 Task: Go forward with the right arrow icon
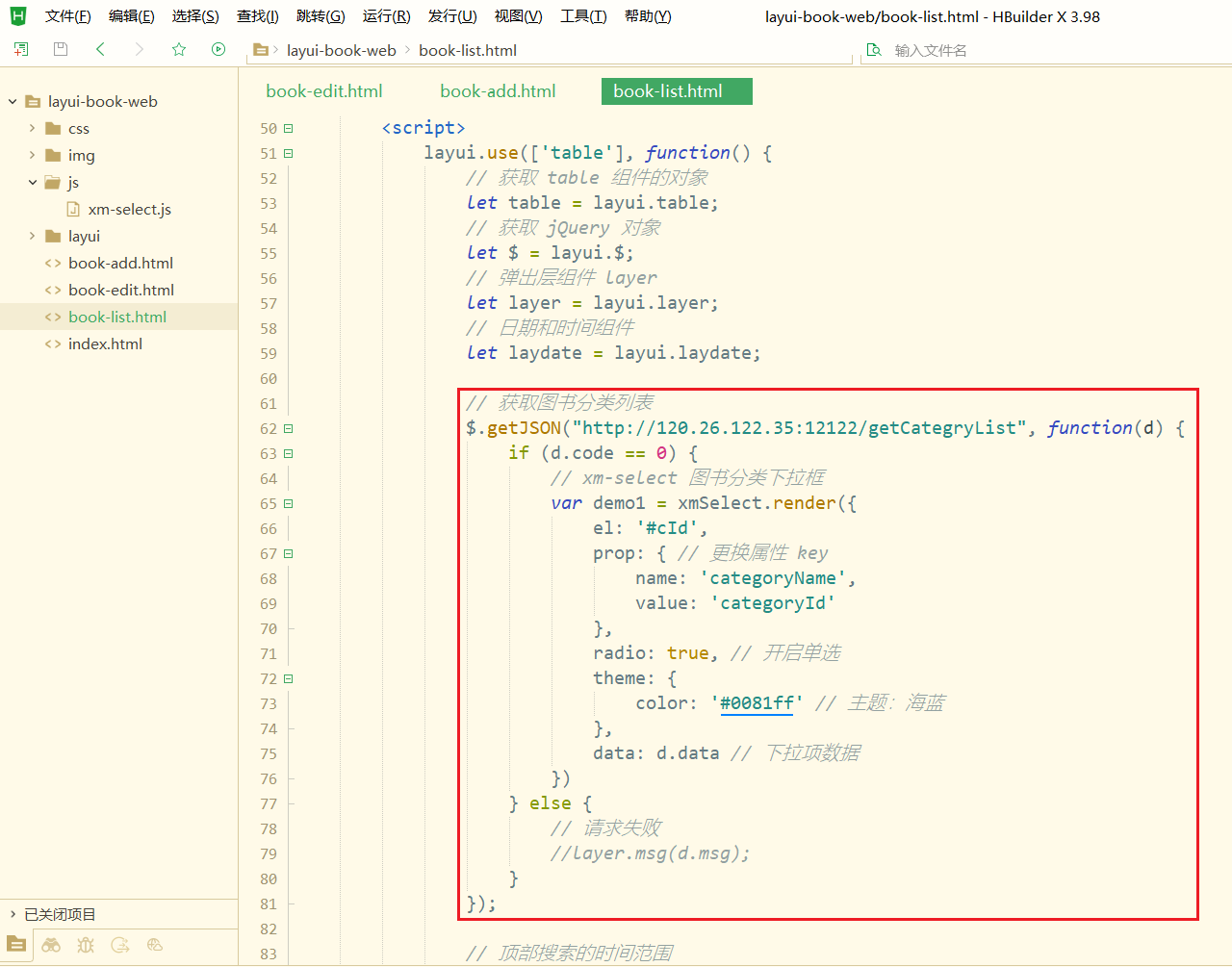(x=140, y=49)
